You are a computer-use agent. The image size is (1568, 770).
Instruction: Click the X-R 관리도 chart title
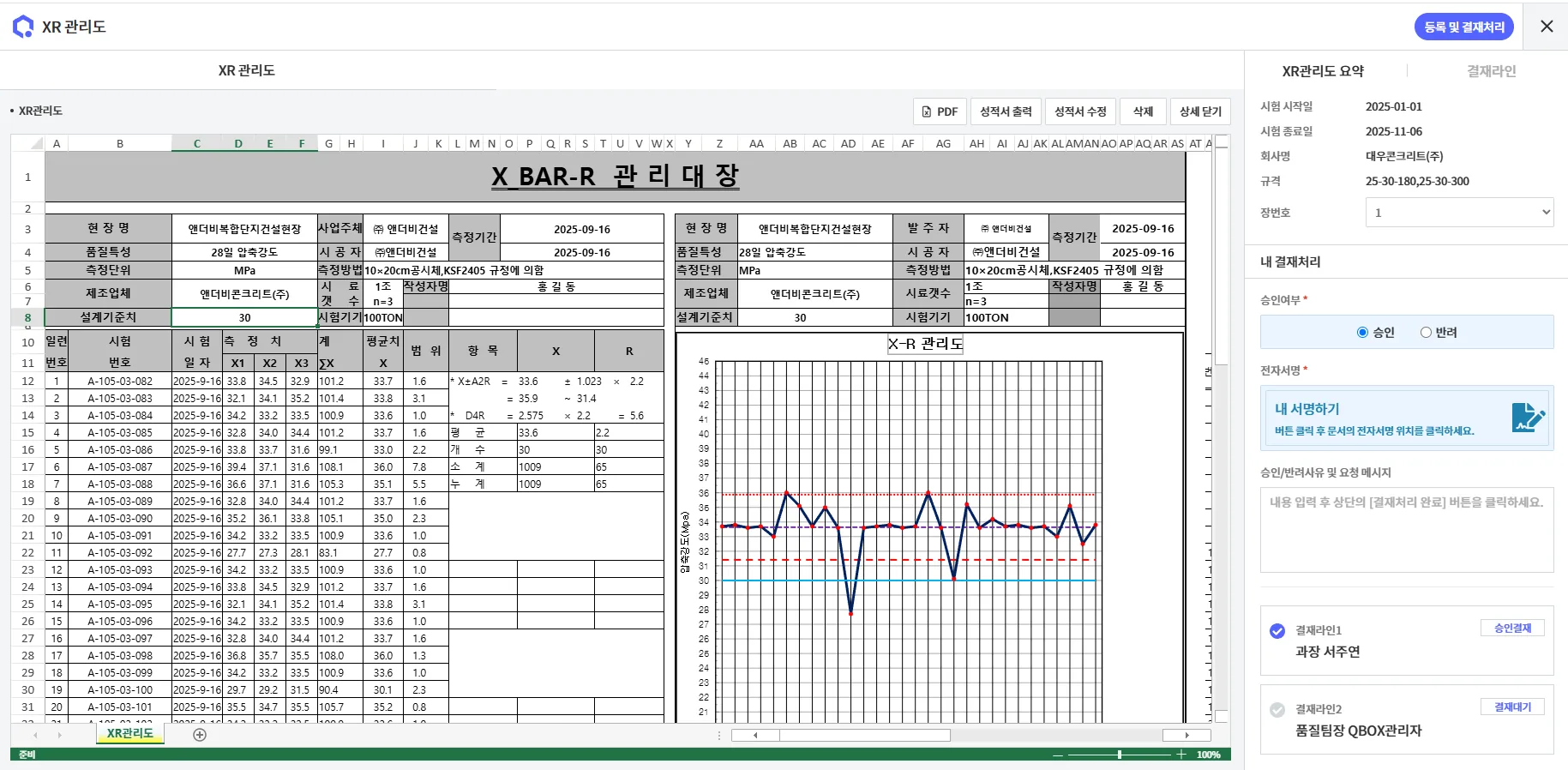[x=925, y=344]
